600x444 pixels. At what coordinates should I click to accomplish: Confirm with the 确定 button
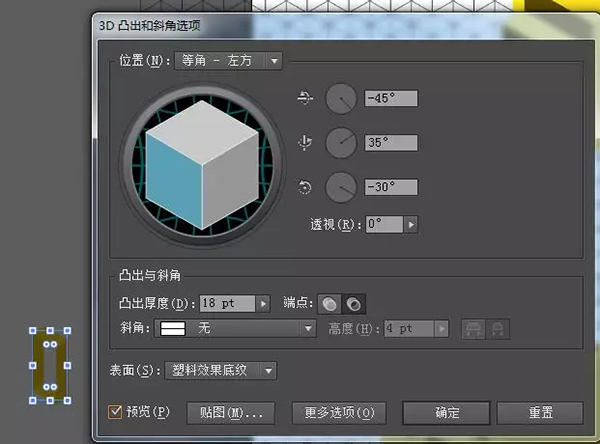coord(446,413)
